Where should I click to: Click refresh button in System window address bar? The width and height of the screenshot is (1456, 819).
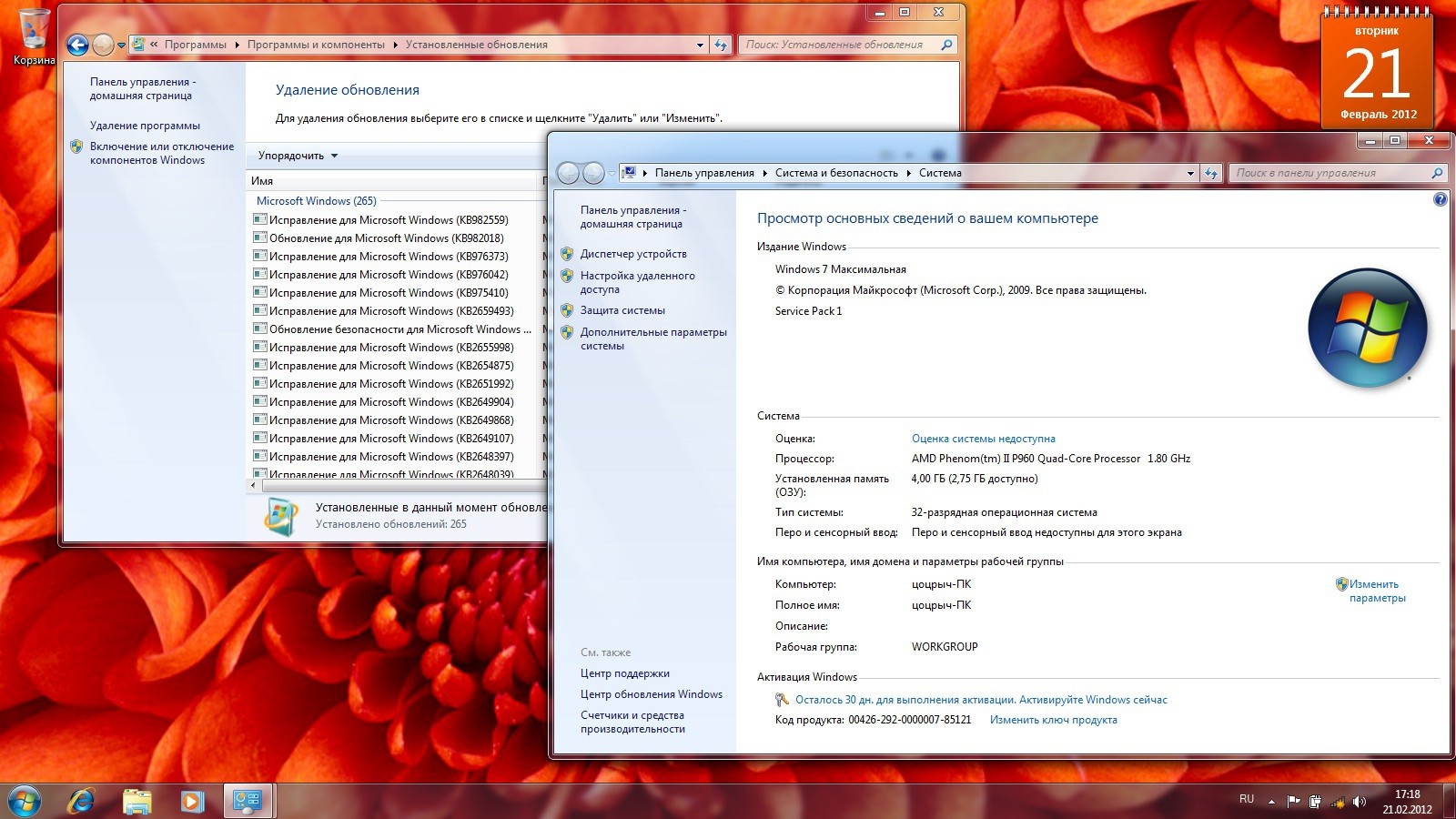1210,173
